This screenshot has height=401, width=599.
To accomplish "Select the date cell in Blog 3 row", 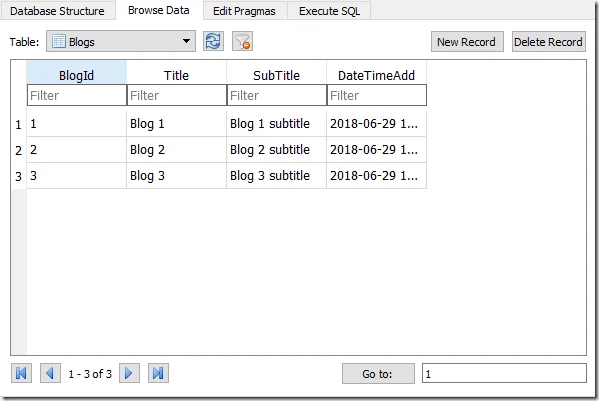I will point(377,176).
